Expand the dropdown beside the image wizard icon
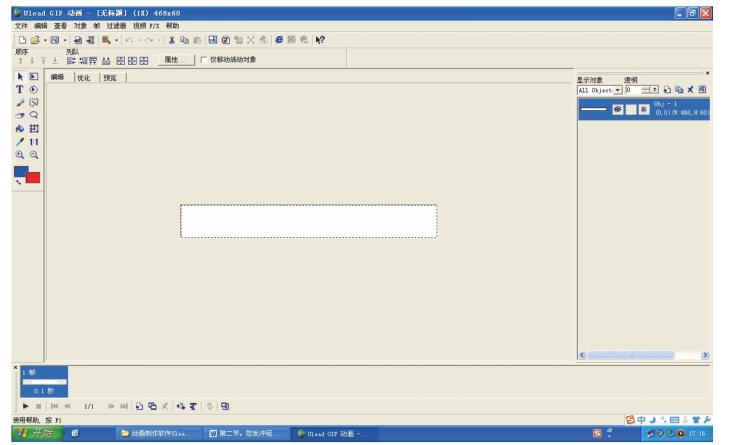 116,40
